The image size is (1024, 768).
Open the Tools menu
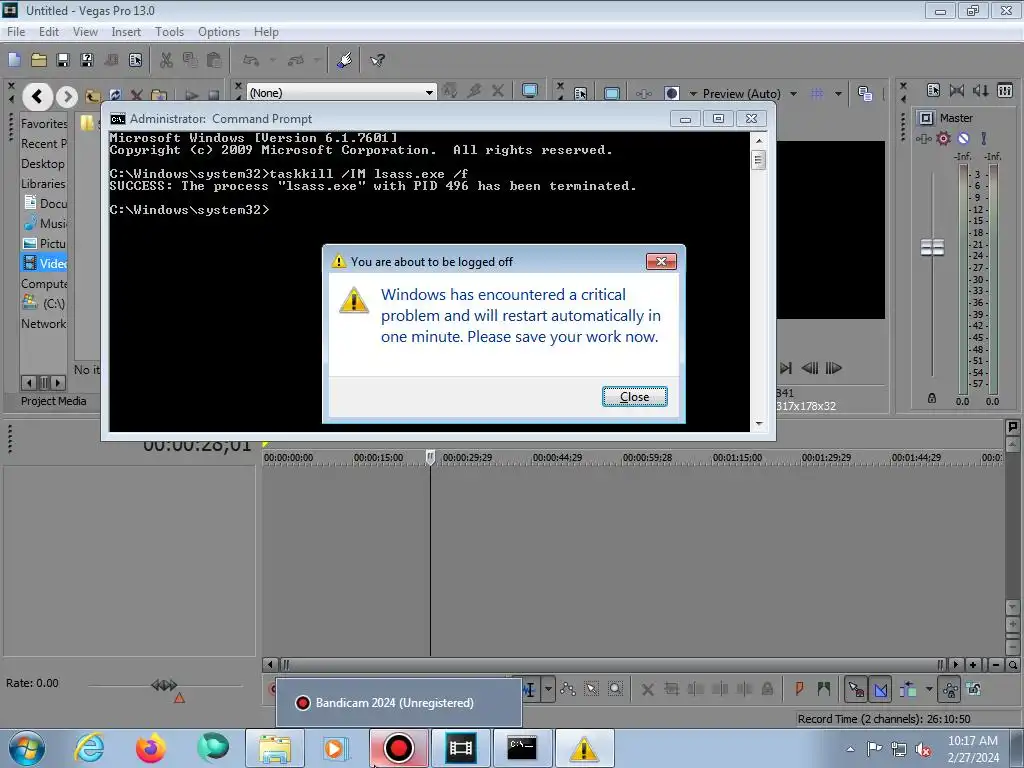tap(169, 32)
